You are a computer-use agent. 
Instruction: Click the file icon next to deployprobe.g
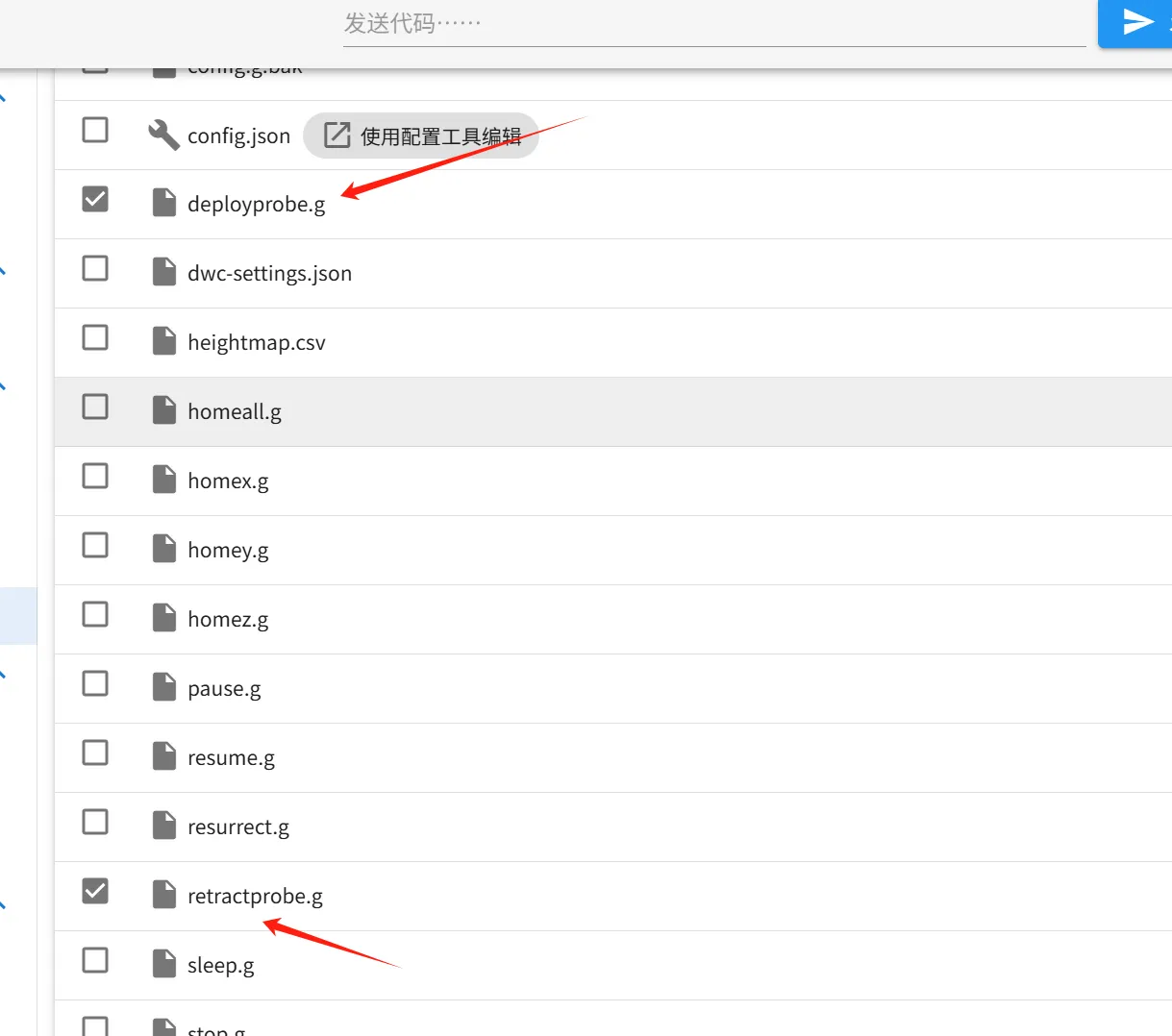click(164, 204)
